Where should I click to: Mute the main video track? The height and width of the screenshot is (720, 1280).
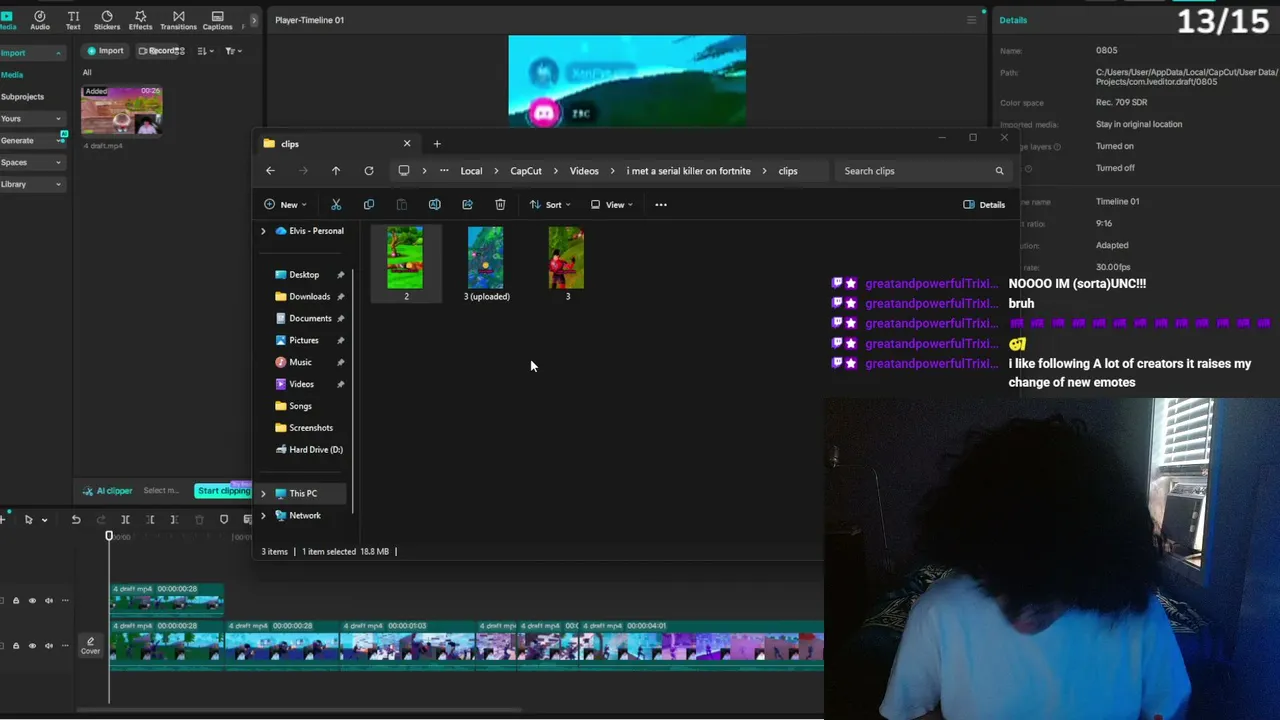coord(48,645)
